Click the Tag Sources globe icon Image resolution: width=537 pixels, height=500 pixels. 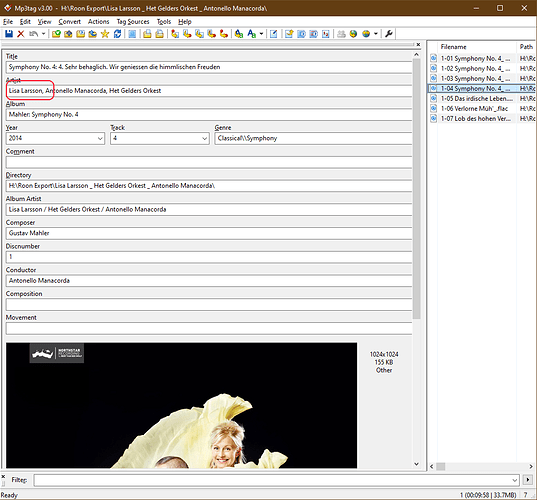pos(353,34)
